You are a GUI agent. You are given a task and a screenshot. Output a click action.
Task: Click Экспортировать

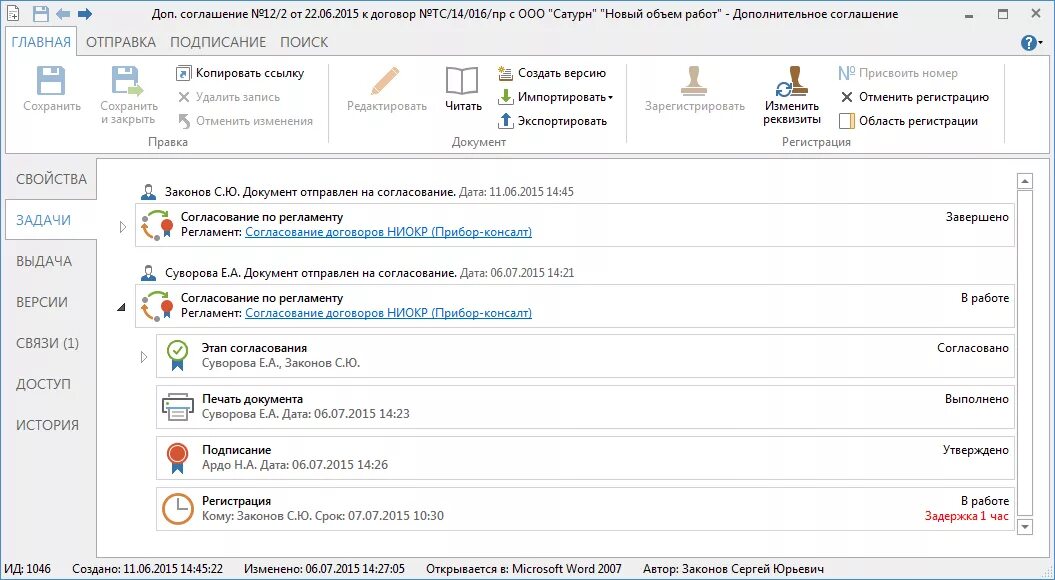[x=552, y=121]
